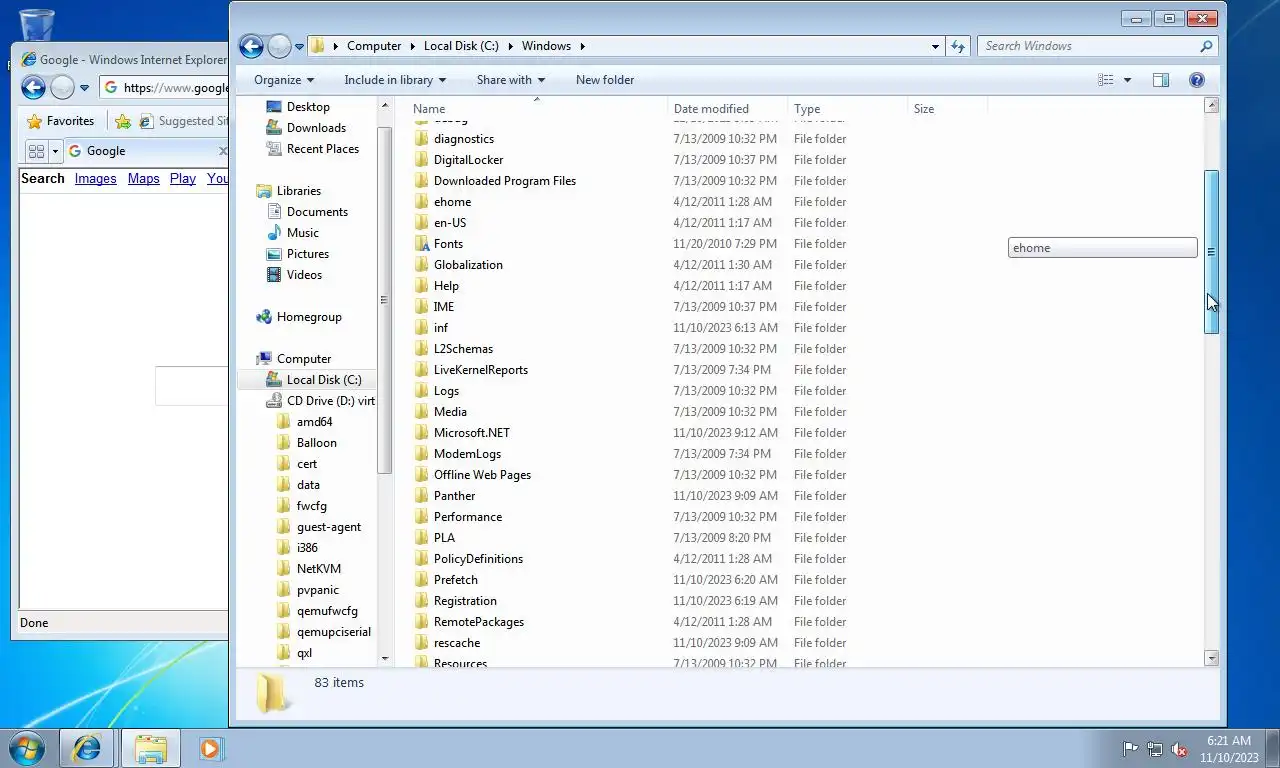This screenshot has height=768, width=1280.
Task: Click the volume muted speaker tray icon
Action: pos(1179,749)
